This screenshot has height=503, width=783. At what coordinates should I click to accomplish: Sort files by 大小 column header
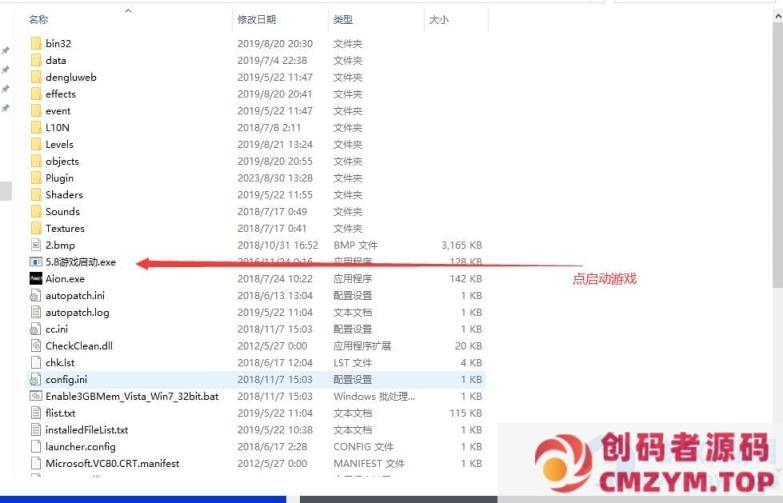point(439,19)
